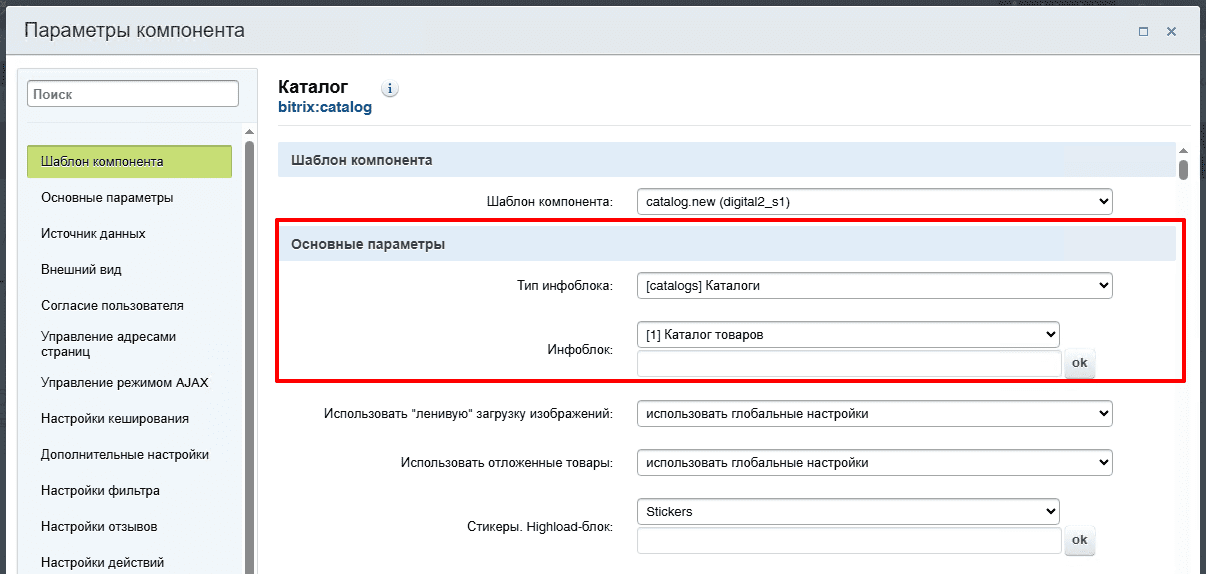Viewport: 1206px width, 574px height.
Task: Select Основные параметры in sidebar
Action: tap(107, 197)
